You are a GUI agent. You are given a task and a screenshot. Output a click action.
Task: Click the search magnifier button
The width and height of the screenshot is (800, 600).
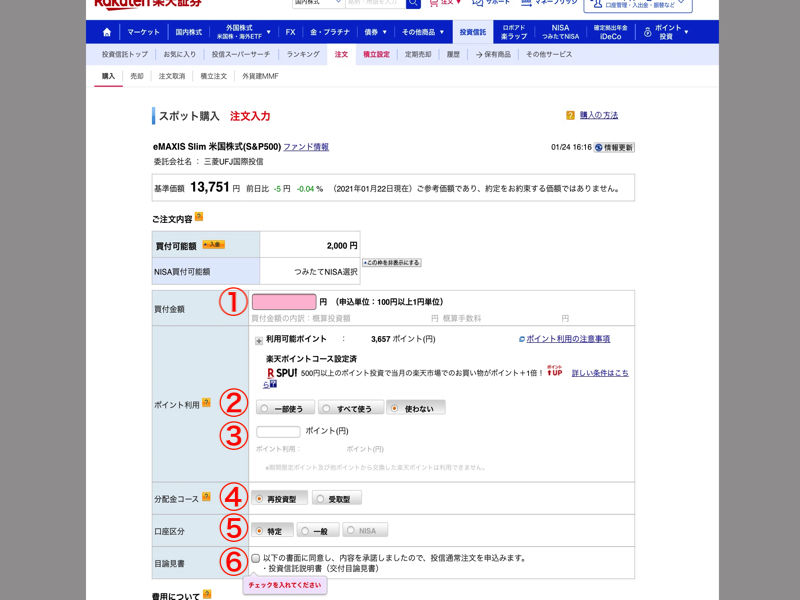click(x=413, y=3)
